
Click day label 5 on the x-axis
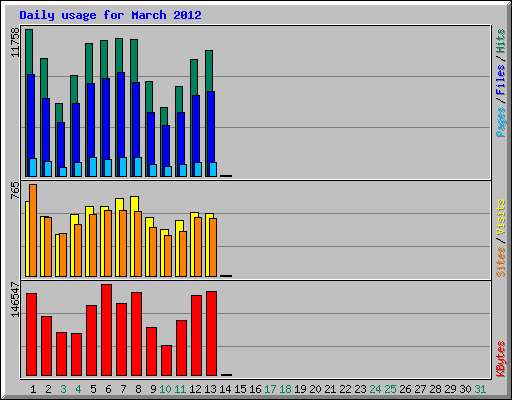point(93,389)
